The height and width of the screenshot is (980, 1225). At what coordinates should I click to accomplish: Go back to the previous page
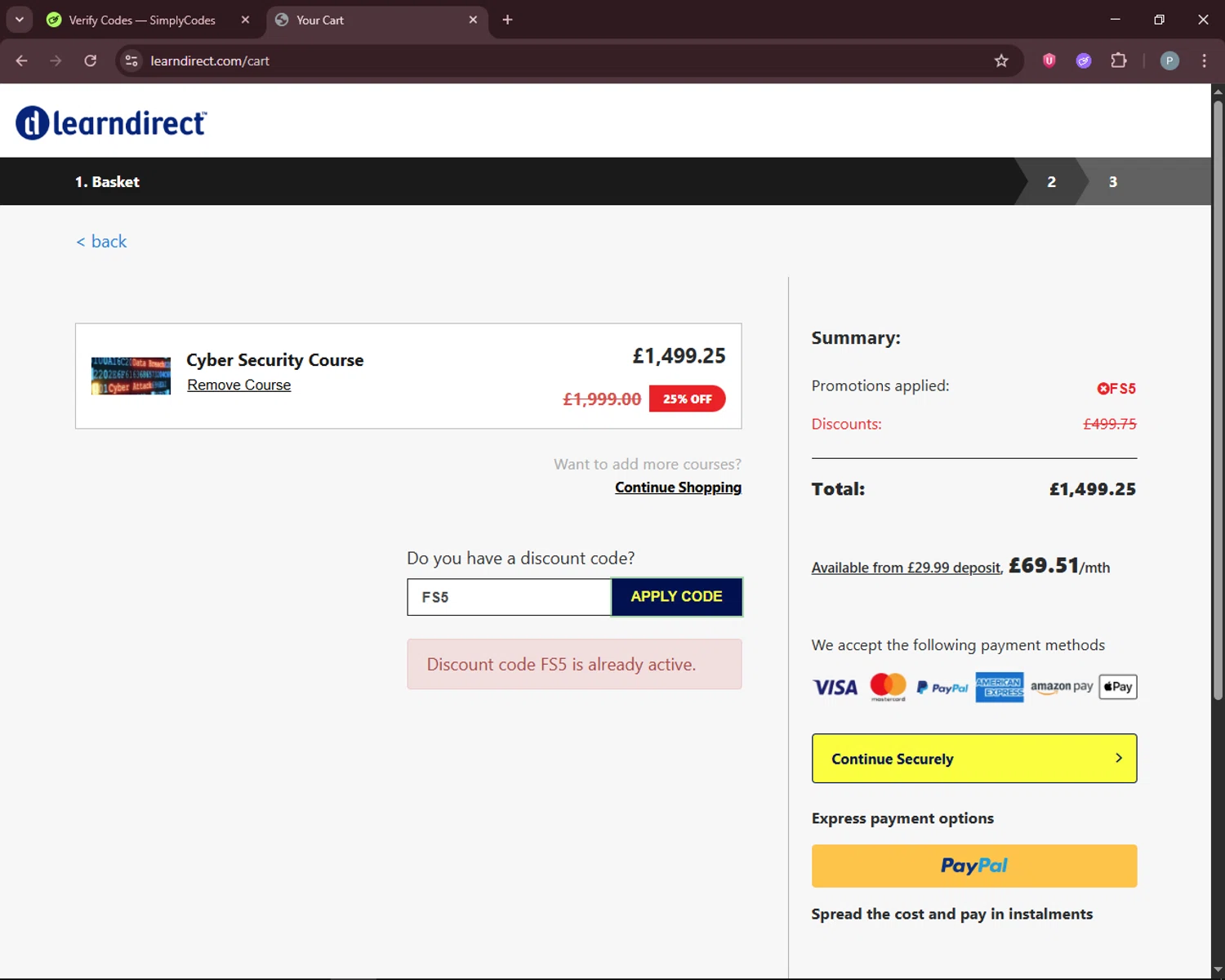click(21, 60)
